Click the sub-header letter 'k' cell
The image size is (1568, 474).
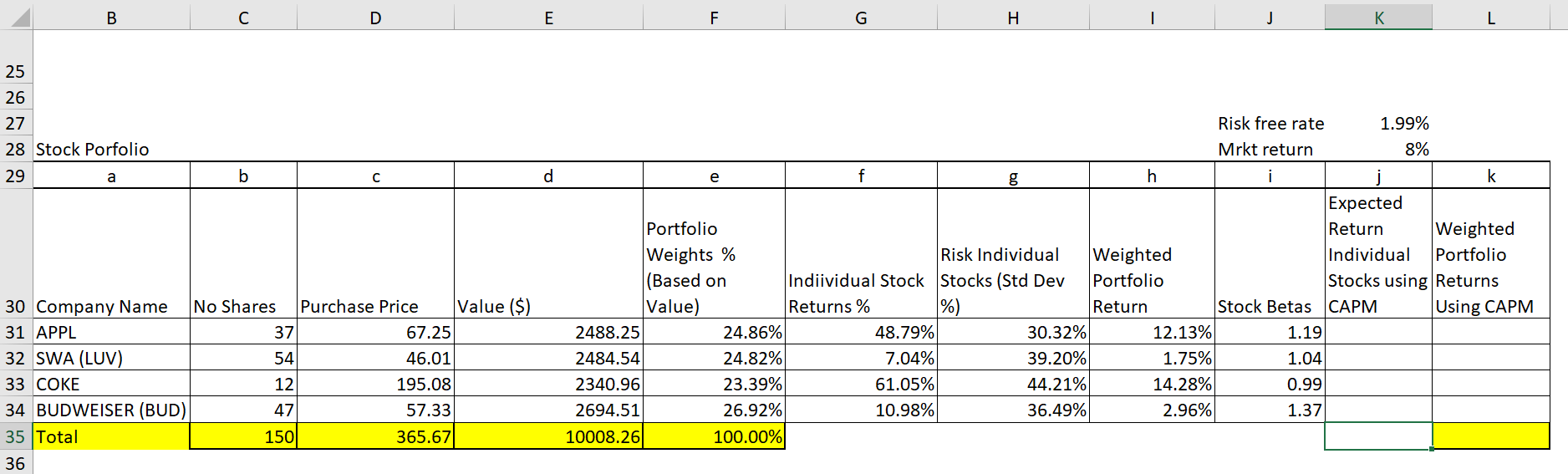pos(1491,176)
